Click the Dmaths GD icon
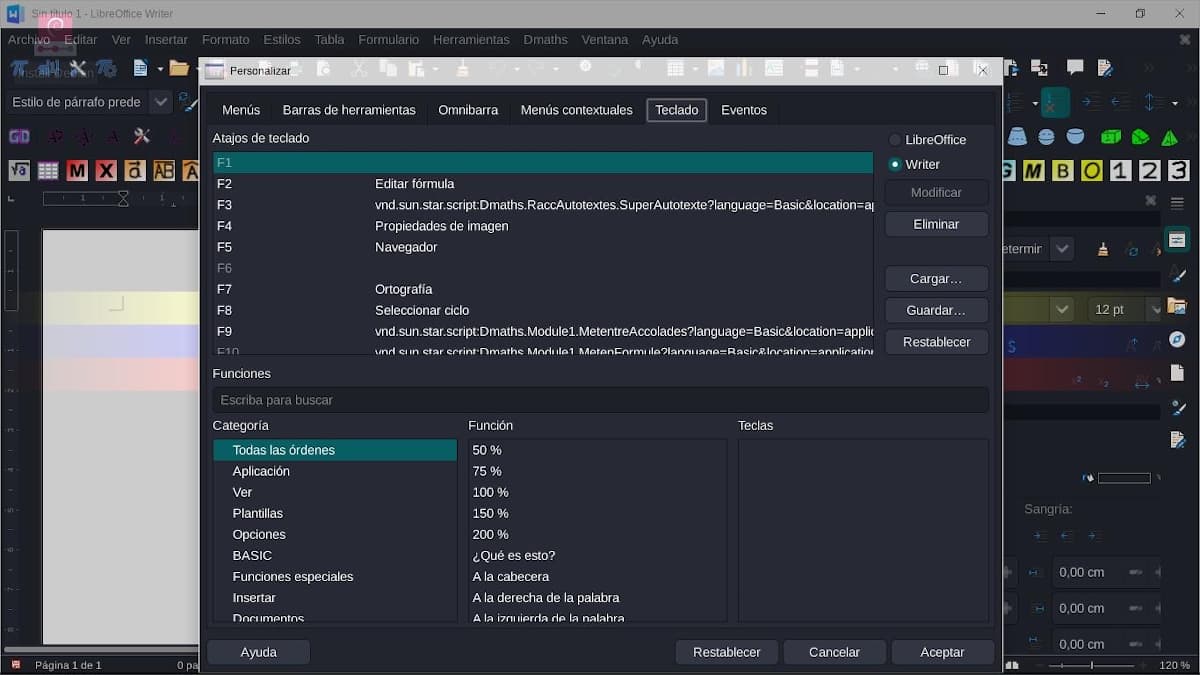 (19, 136)
